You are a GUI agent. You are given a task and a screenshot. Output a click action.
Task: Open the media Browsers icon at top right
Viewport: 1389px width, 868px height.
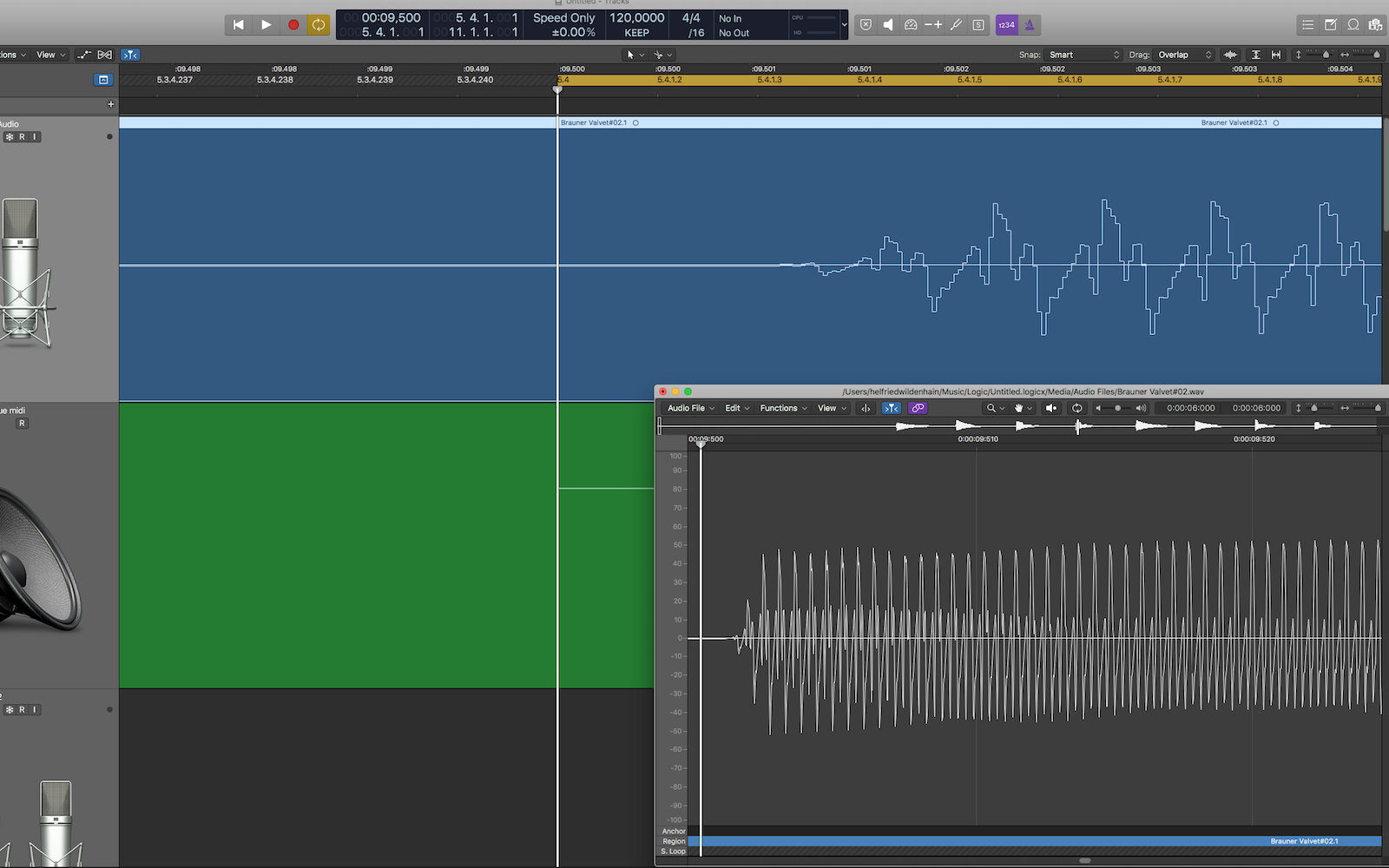[x=1375, y=25]
